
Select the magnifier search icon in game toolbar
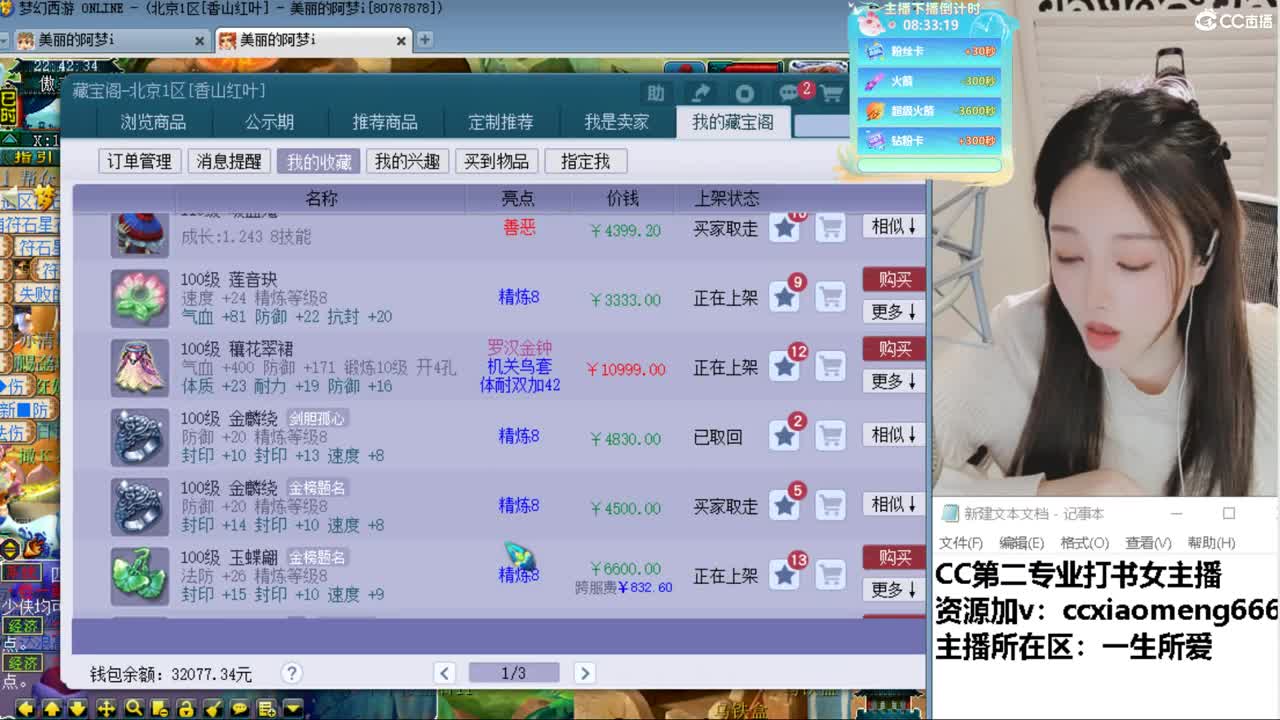pos(134,708)
